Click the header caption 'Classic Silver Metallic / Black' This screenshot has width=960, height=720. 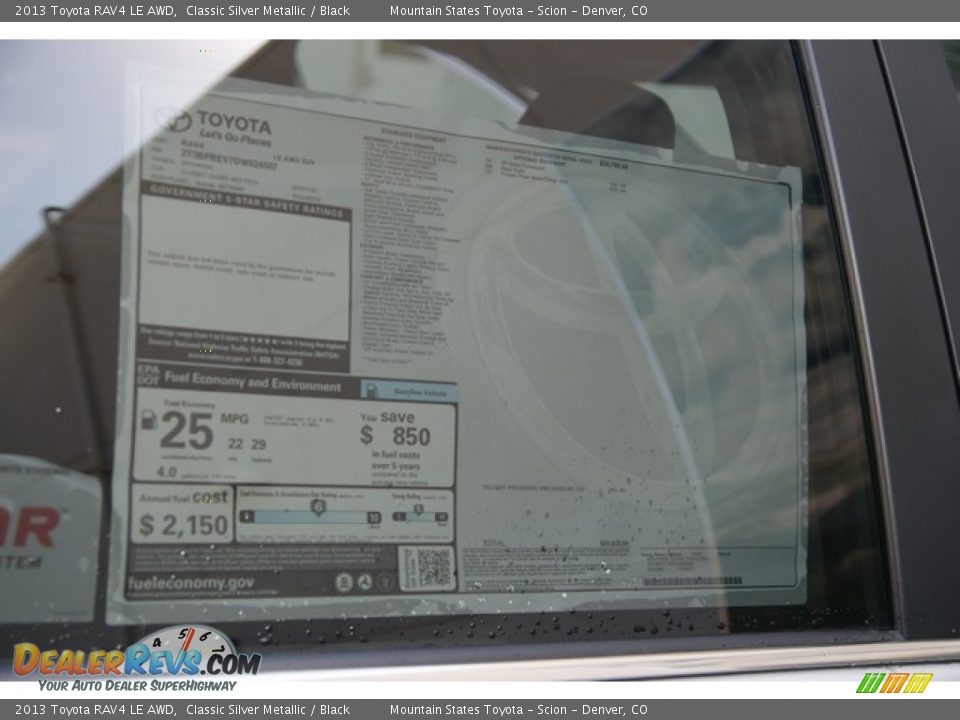[x=268, y=10]
